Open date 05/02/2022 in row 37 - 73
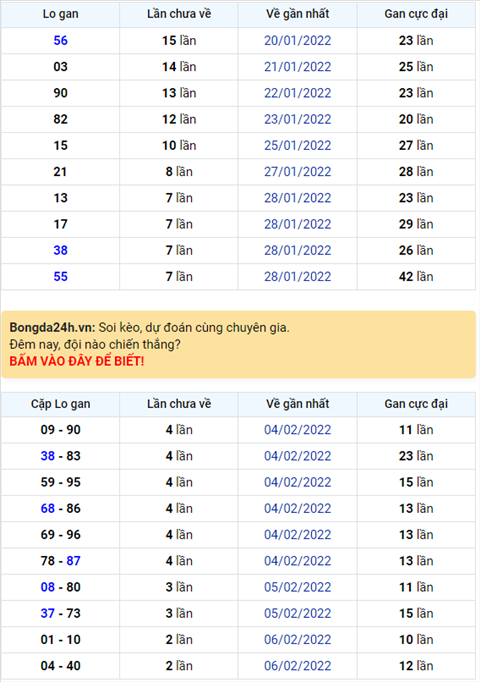 [297, 613]
